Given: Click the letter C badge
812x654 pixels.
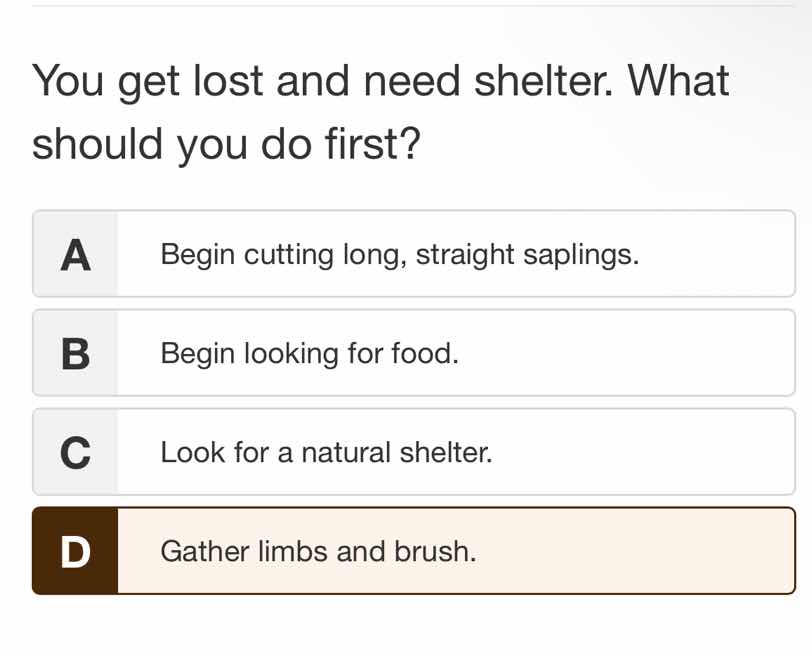Looking at the screenshot, I should pyautogui.click(x=76, y=452).
